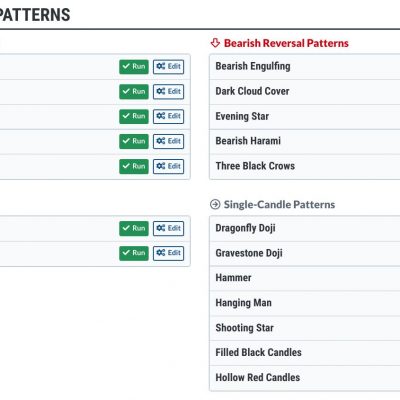Open the Dragonfly Doji scan

(x=304, y=228)
